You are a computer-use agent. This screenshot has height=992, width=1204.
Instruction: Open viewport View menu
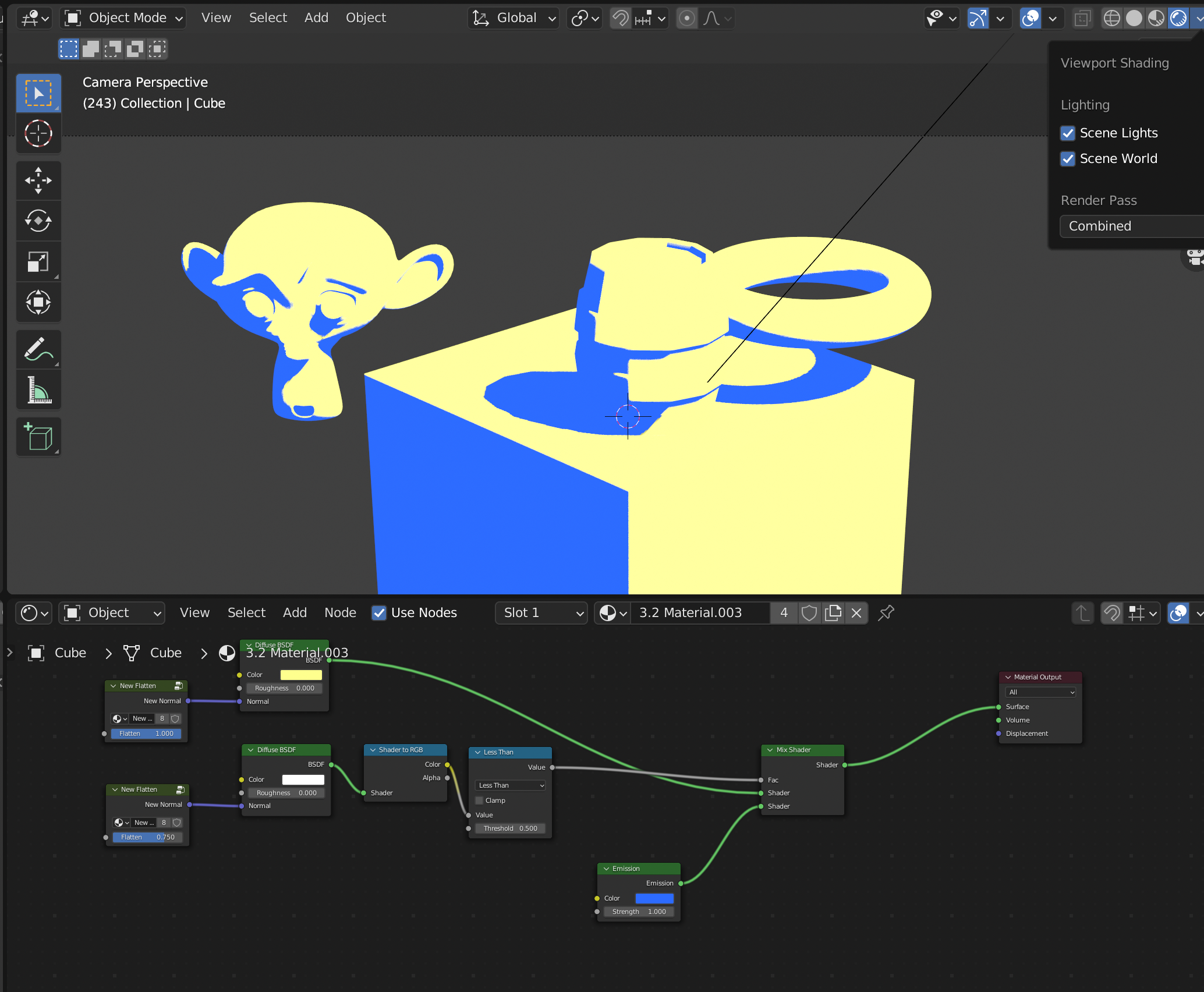coord(216,18)
